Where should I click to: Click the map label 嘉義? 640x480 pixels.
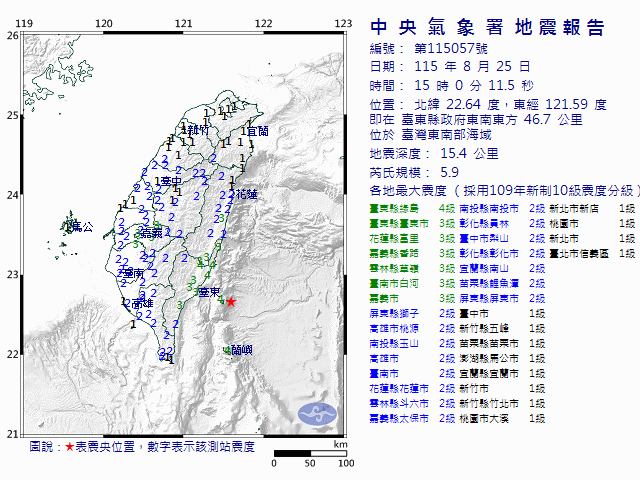[152, 233]
